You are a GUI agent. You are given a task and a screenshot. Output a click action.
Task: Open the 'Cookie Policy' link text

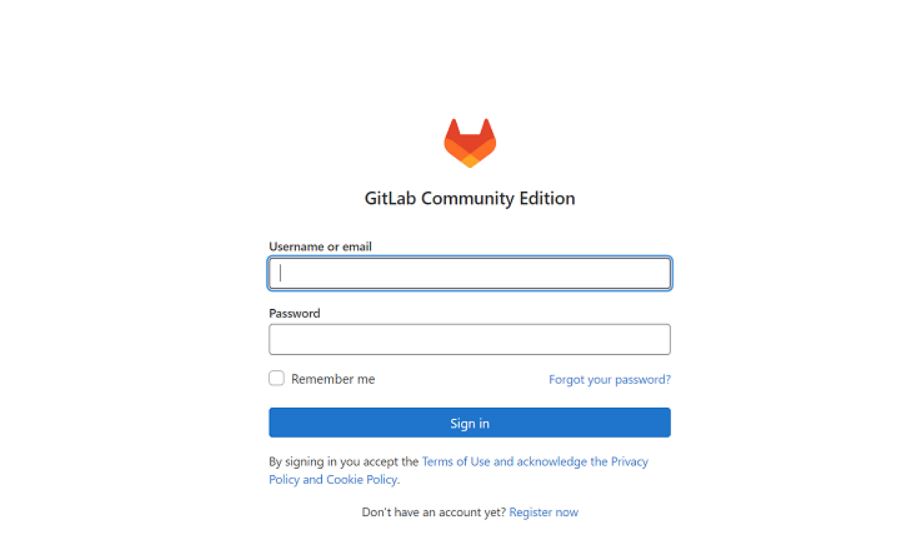tap(362, 479)
